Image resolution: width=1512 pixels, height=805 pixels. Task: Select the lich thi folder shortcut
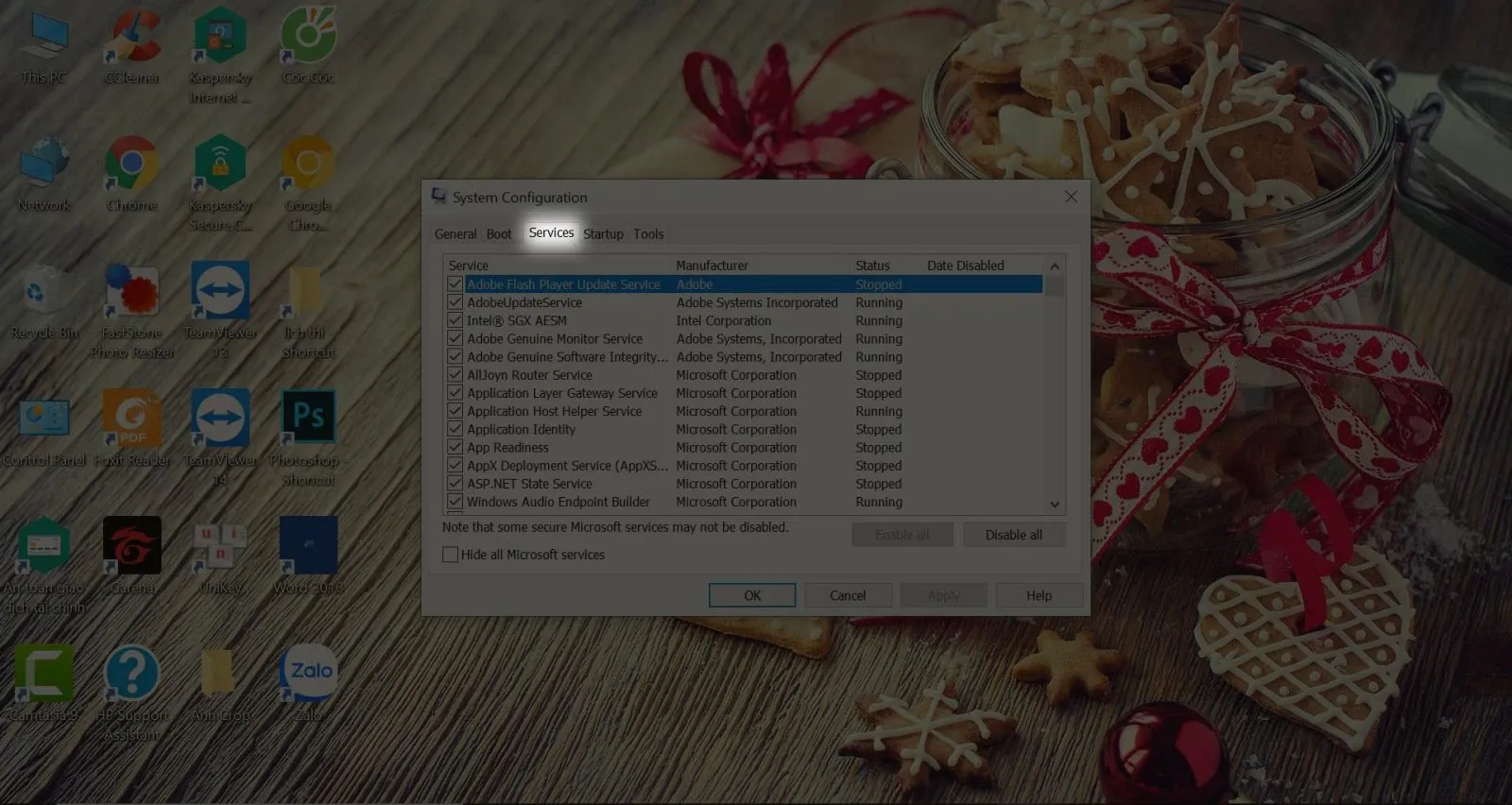308,312
